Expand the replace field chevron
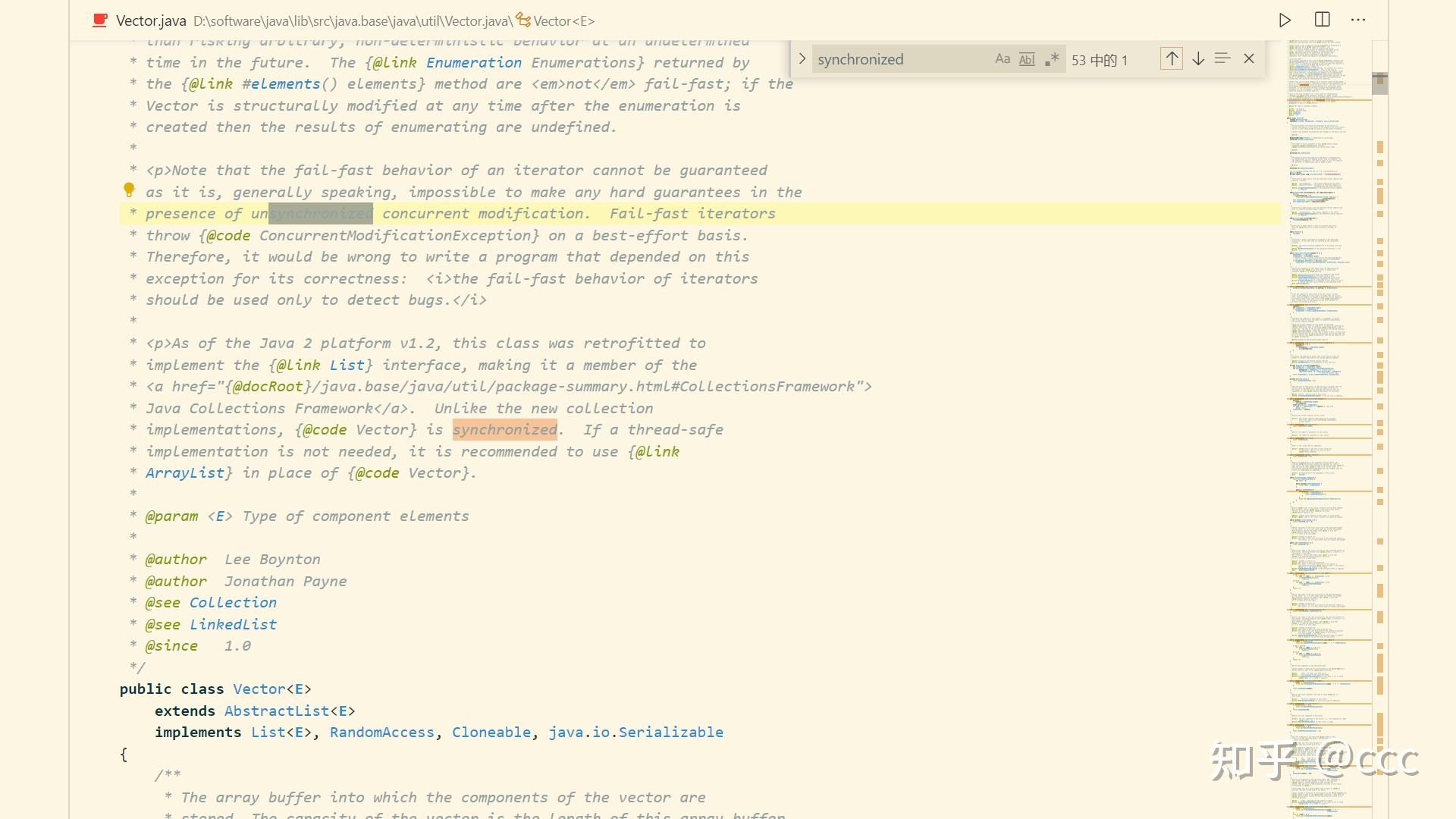 [x=802, y=59]
